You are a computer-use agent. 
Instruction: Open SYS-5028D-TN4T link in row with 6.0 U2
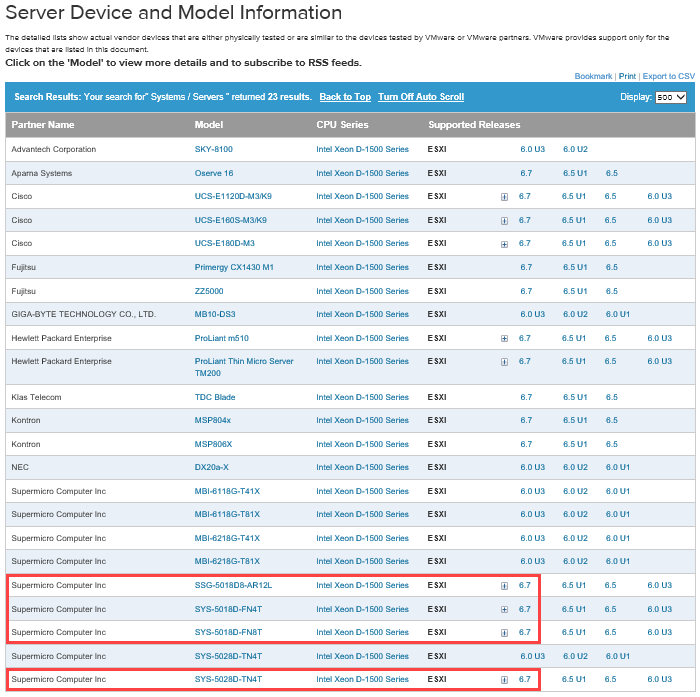[228, 656]
